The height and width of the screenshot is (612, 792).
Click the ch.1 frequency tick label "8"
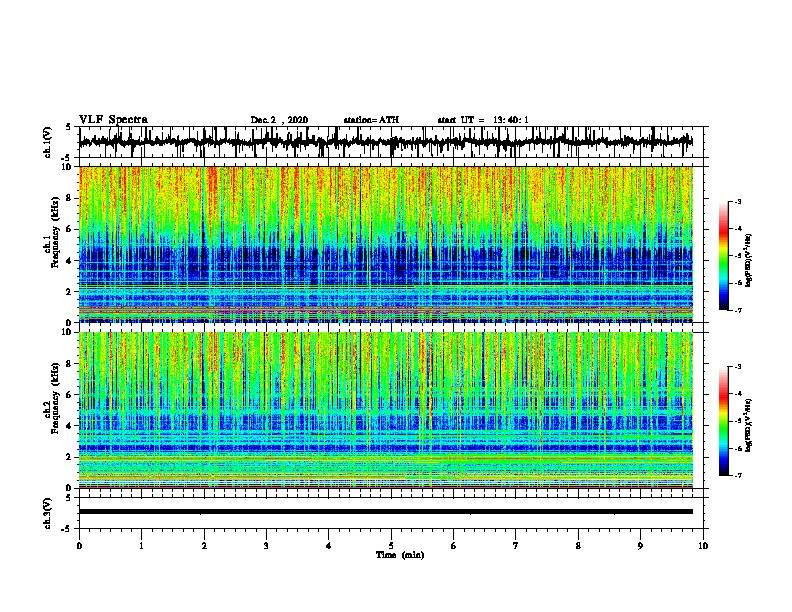[70, 198]
